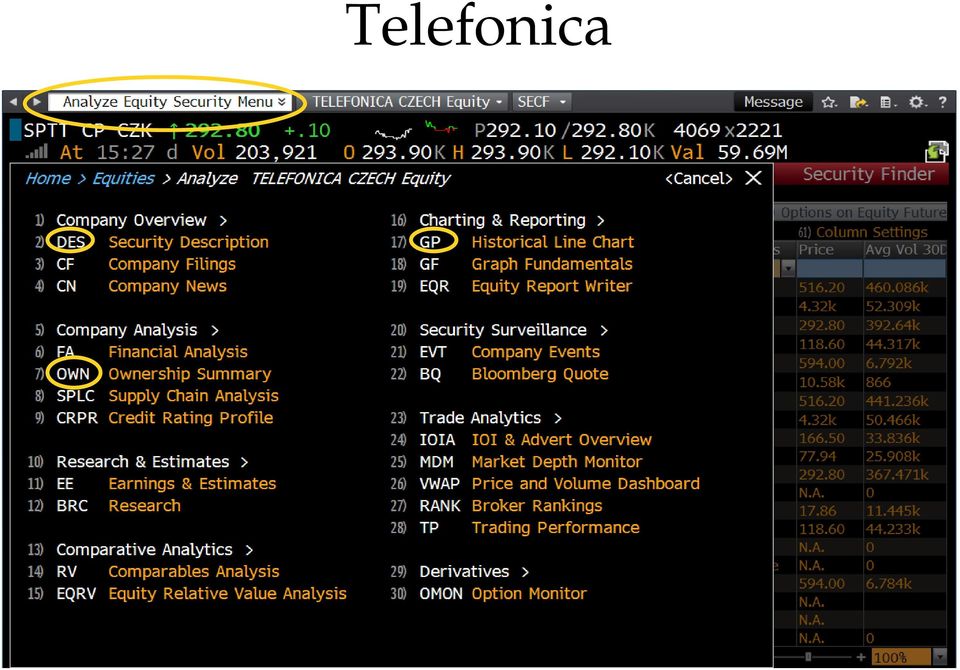The image size is (960, 670).
Task: Open IOIA IOI & Advert Overview
Action: [x=536, y=440]
